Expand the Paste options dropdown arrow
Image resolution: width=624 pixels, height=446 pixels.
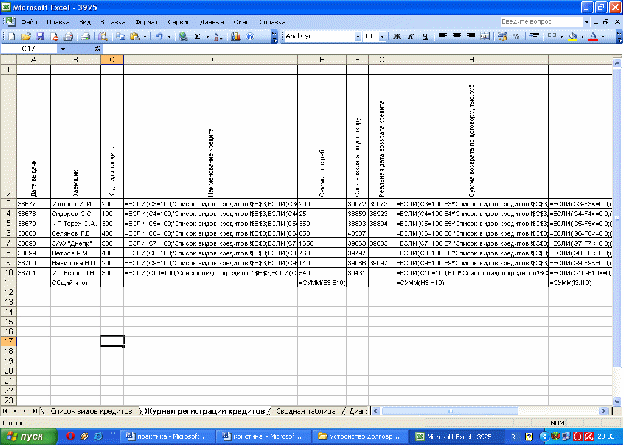[x=145, y=36]
